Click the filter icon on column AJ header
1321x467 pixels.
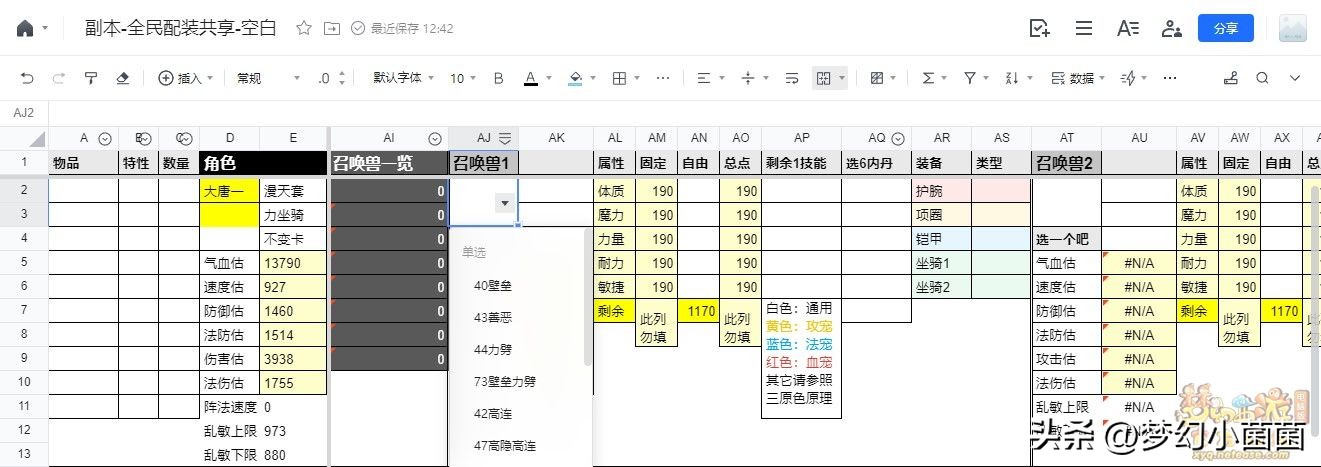(505, 139)
